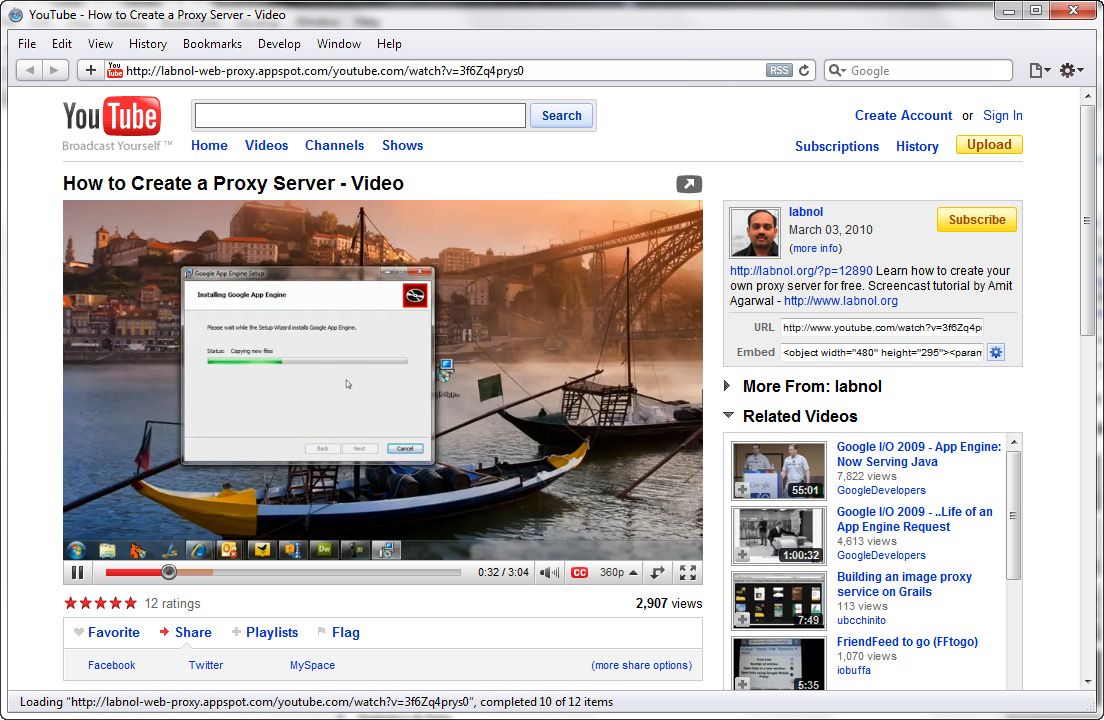Image resolution: width=1104 pixels, height=720 pixels.
Task: Open the browser settings gear menu
Action: 1071,70
